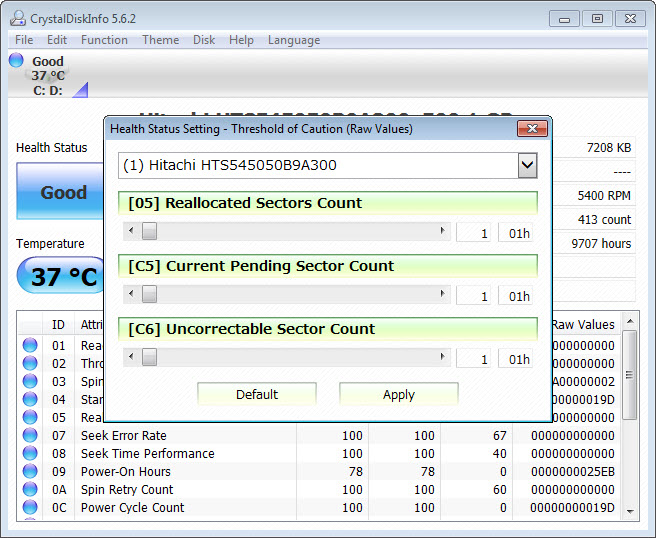
Task: Select the Power-On Hours row
Action: [x=320, y=471]
